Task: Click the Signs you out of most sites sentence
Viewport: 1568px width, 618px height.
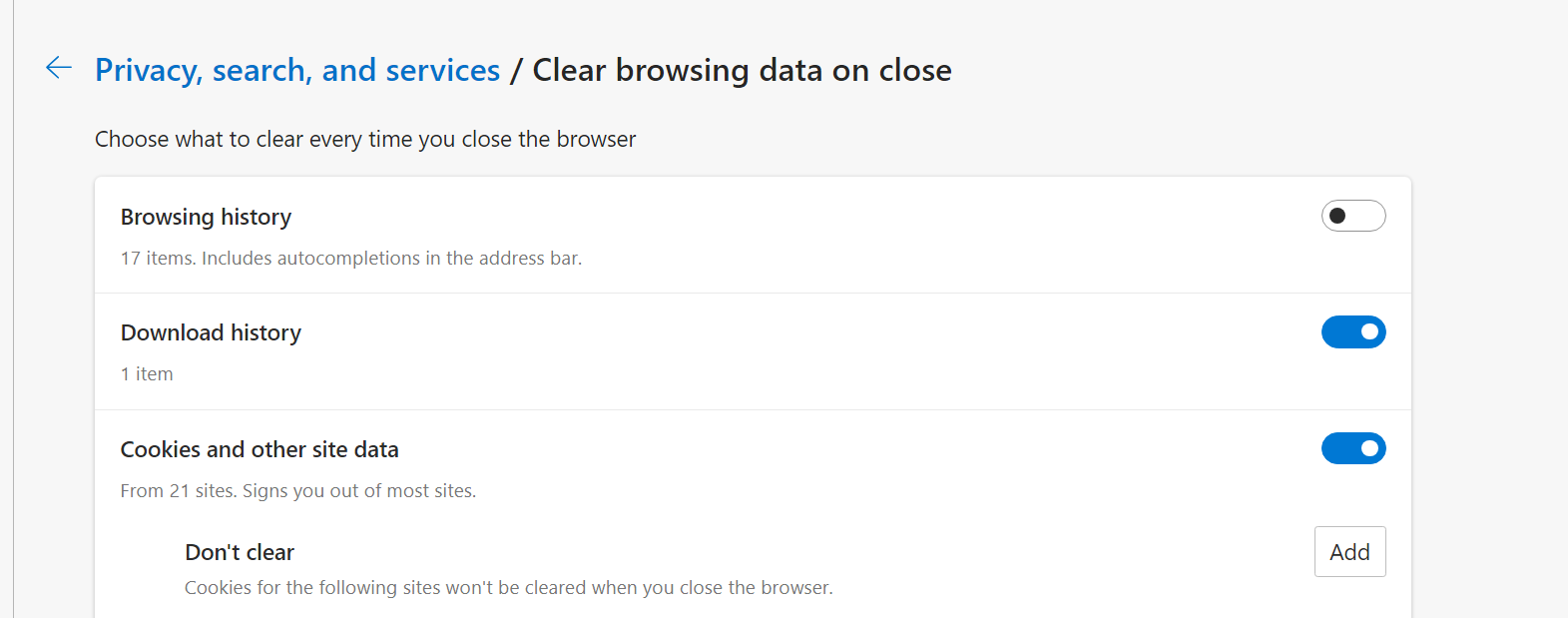Action: point(359,491)
